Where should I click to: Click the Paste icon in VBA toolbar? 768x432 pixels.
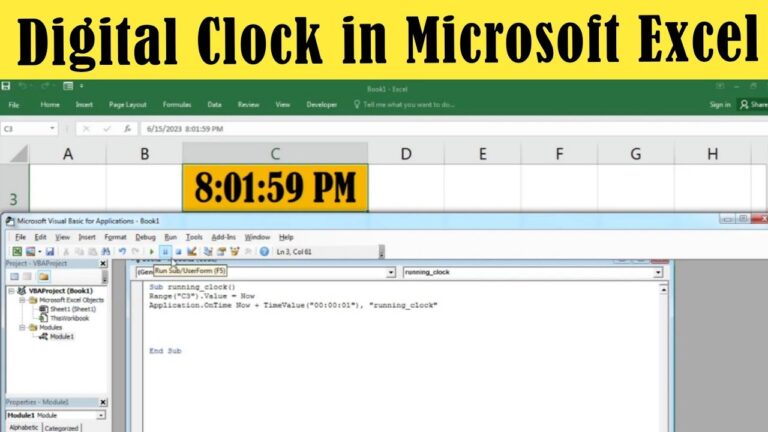pyautogui.click(x=92, y=252)
